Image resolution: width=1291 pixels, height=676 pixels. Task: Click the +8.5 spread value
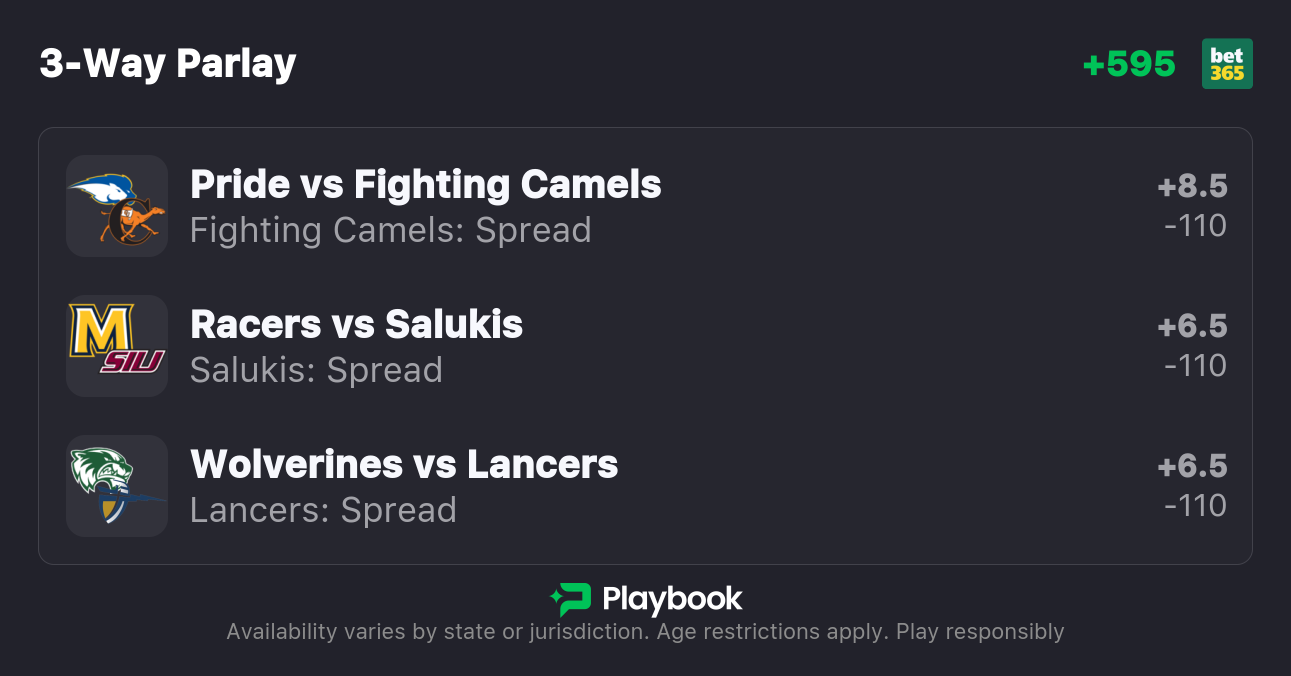(1192, 187)
